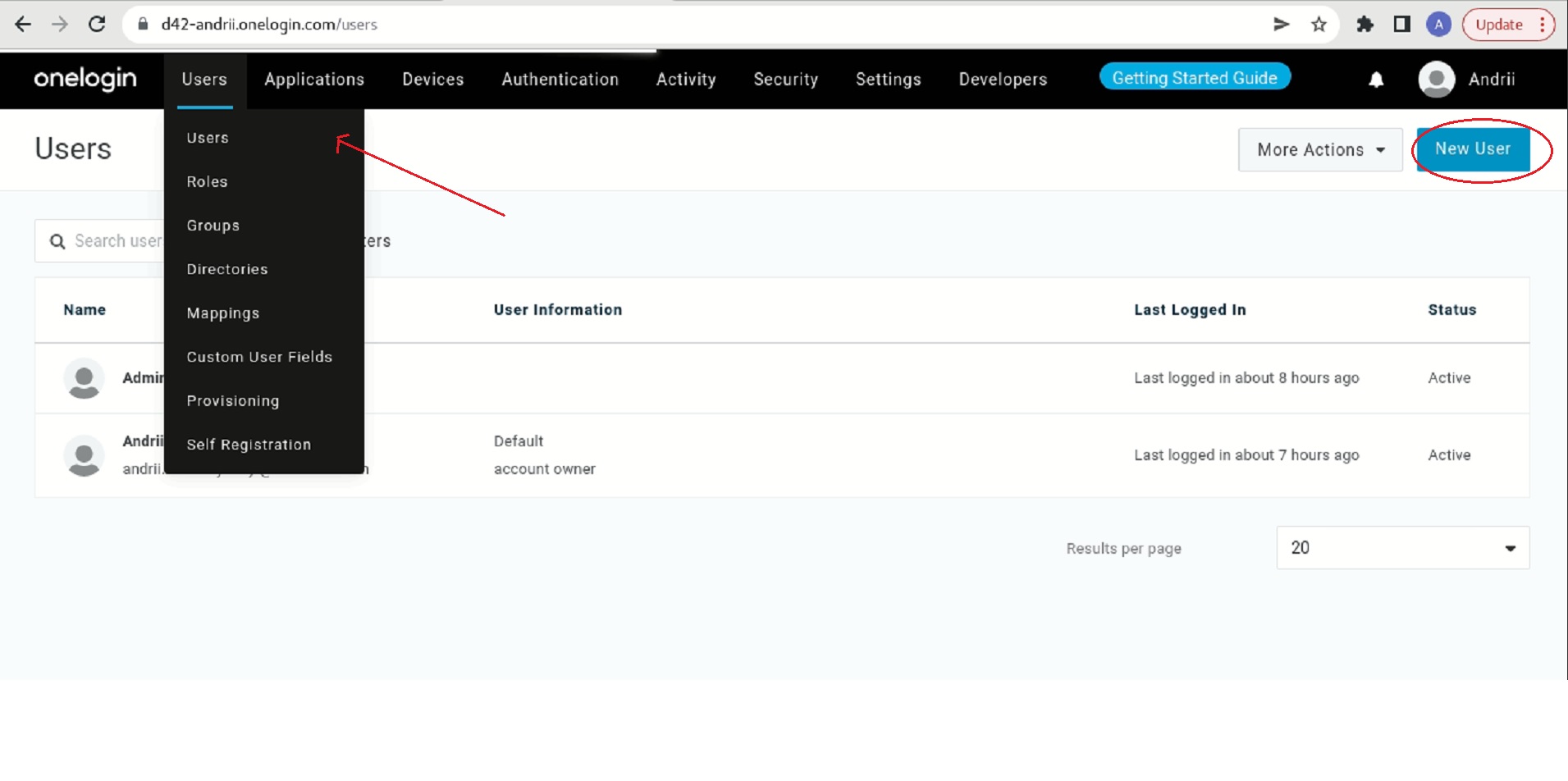
Task: Click the Chrome Update button
Action: point(1499,25)
